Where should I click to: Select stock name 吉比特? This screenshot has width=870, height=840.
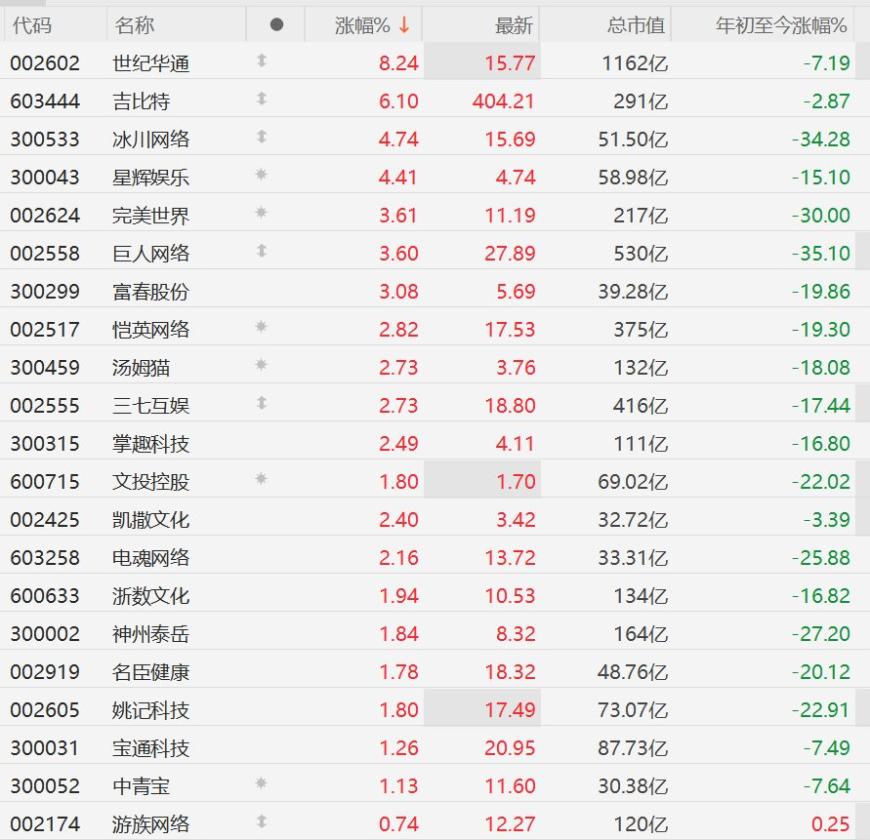coord(141,102)
